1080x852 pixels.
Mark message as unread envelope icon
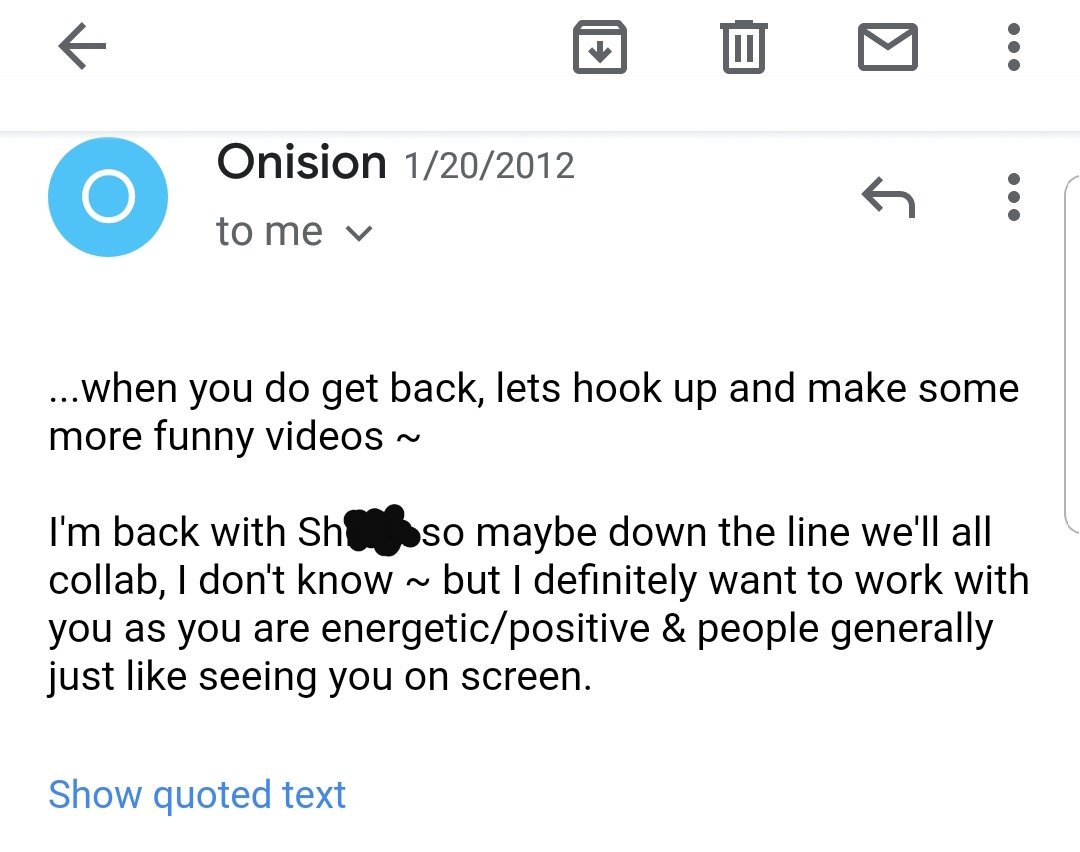(887, 47)
